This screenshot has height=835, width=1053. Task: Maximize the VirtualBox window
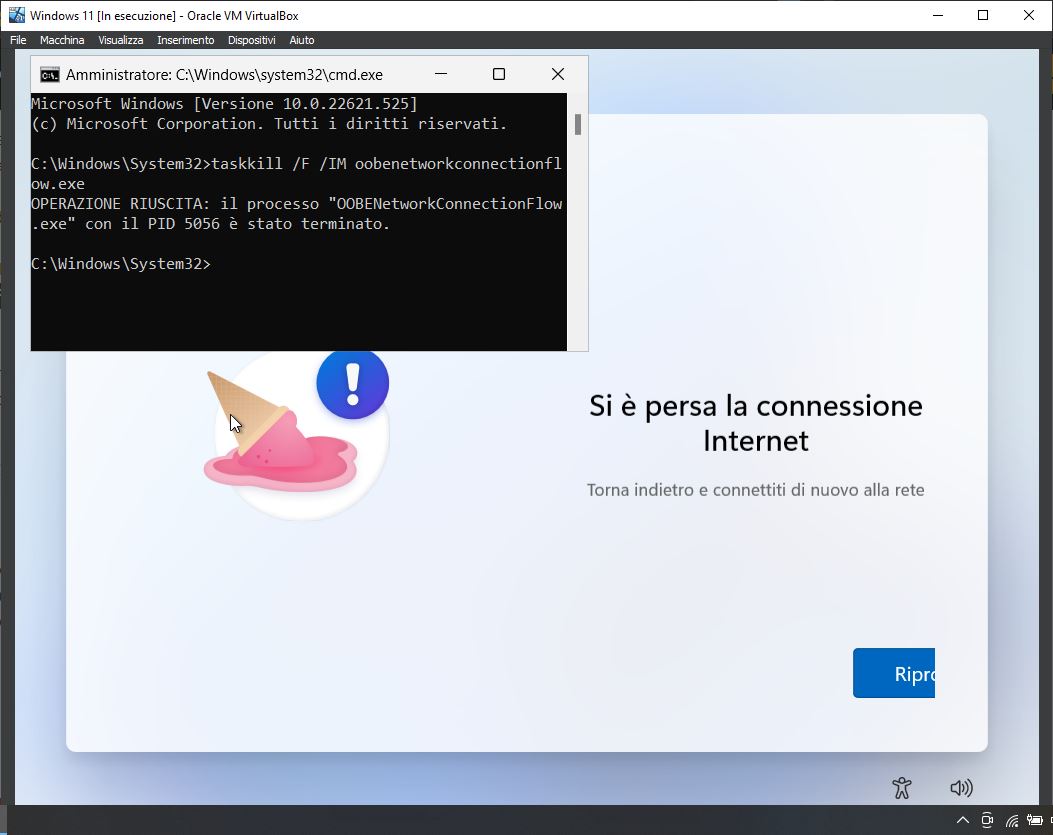tap(982, 15)
